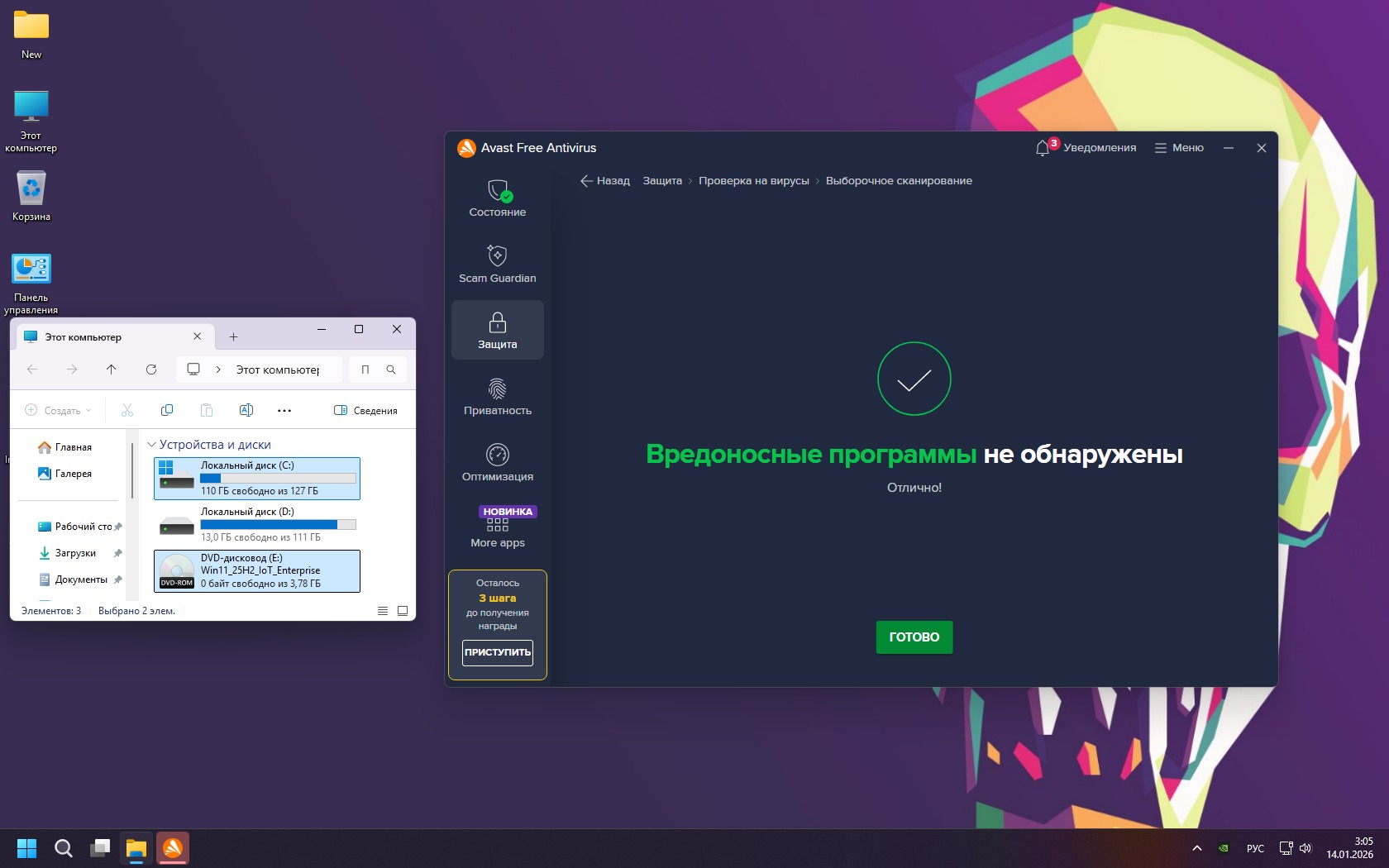Open the Status (Состояние) shield page
1389x868 pixels.
[x=497, y=198]
